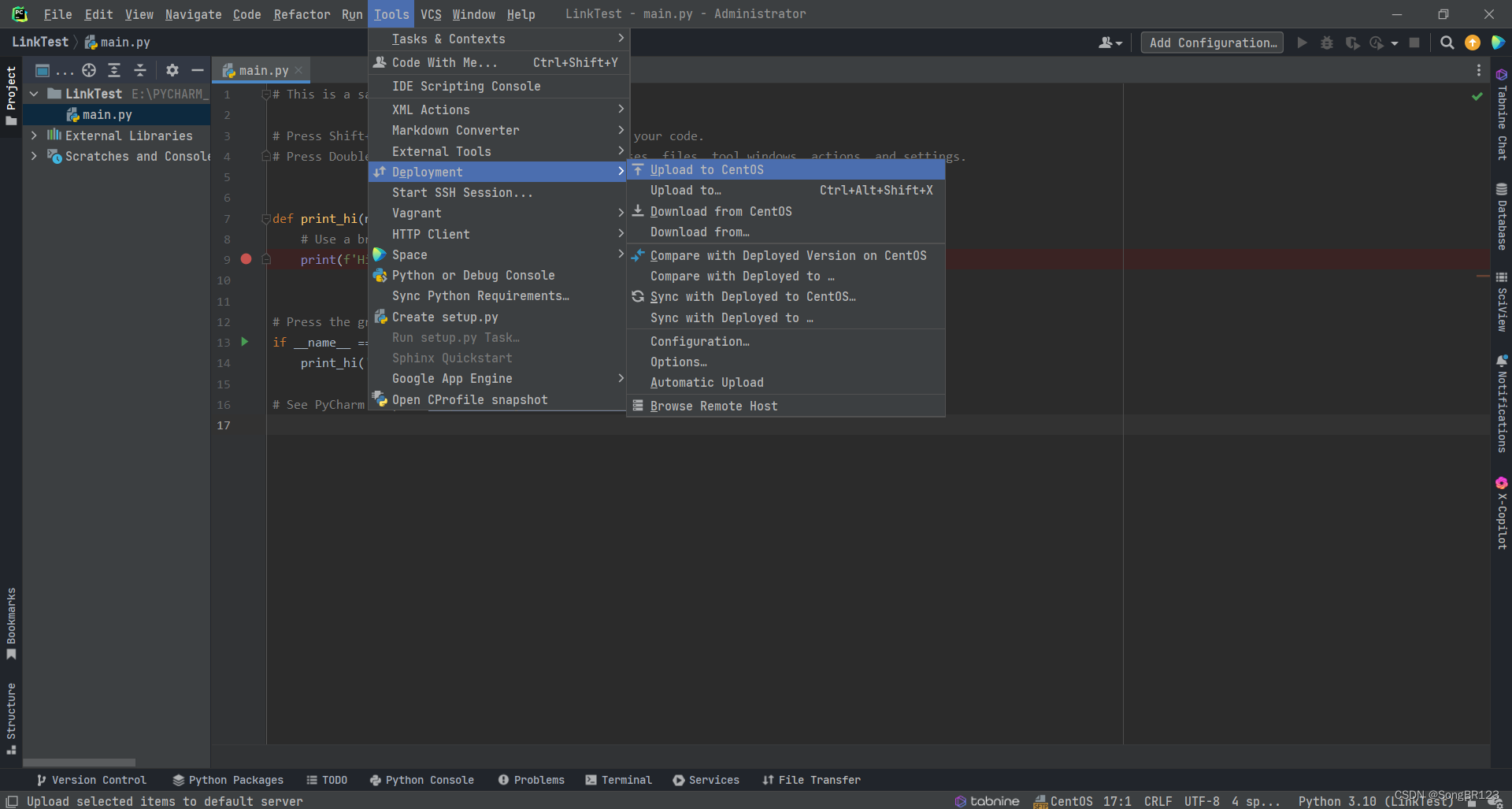Screen dimensions: 1512x809
Task: Click tool windows quick access icon in status bar
Action: pos(12,801)
